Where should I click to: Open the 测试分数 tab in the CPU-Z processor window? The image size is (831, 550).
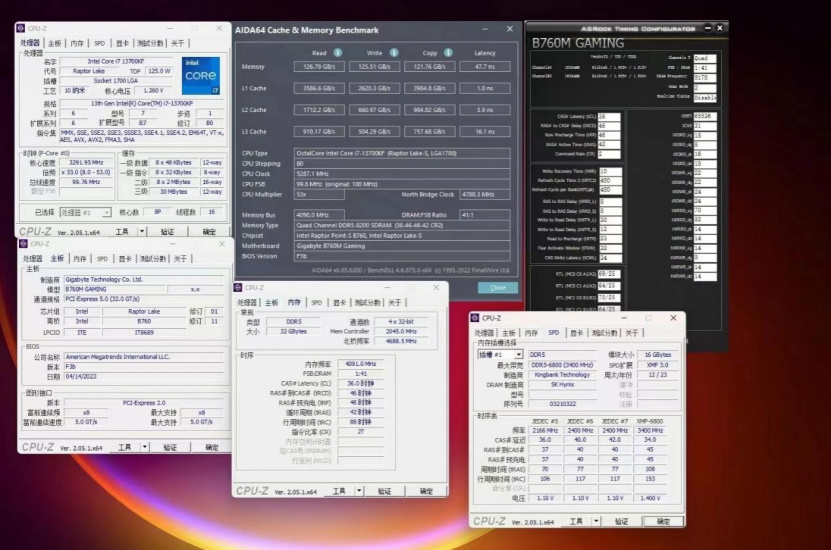coord(150,43)
